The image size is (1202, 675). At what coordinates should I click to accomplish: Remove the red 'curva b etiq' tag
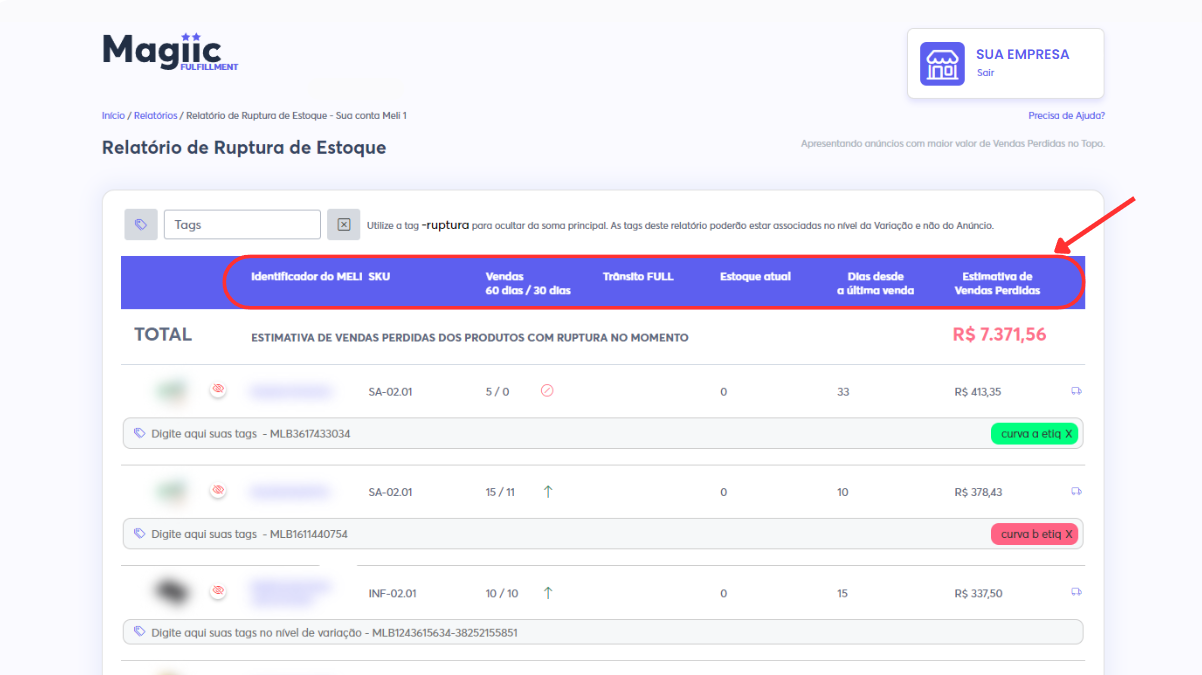coord(1069,534)
